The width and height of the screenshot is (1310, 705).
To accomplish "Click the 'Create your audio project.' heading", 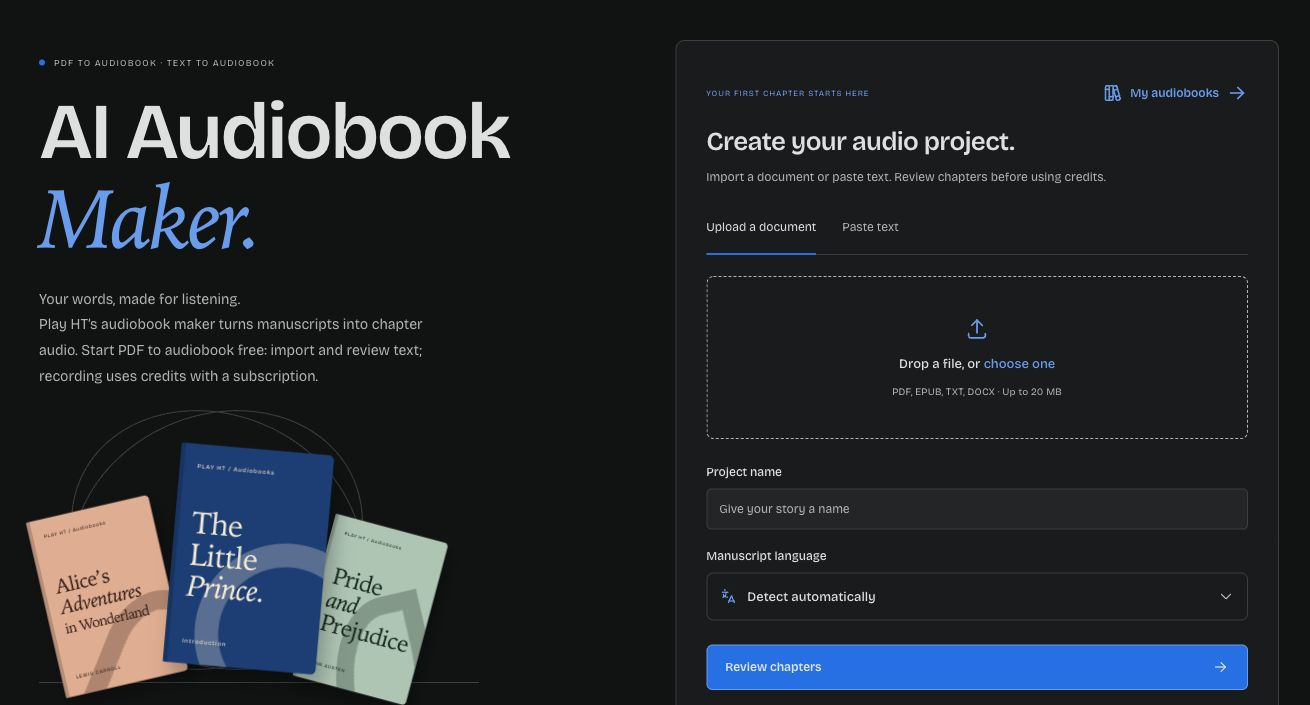I will (860, 142).
